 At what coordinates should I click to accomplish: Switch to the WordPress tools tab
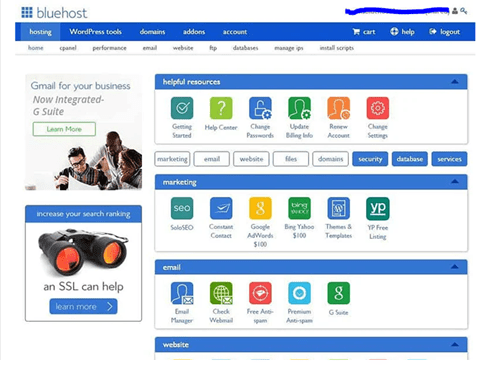95,32
